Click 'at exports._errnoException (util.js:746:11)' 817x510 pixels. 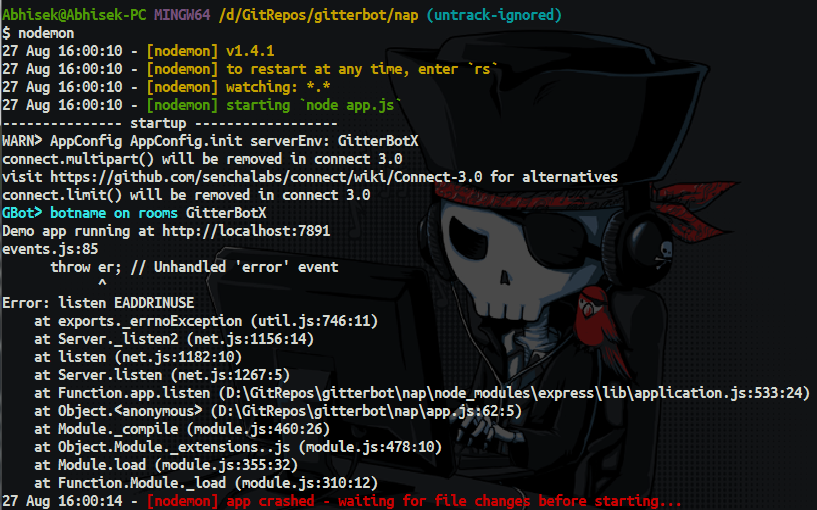[x=206, y=321]
